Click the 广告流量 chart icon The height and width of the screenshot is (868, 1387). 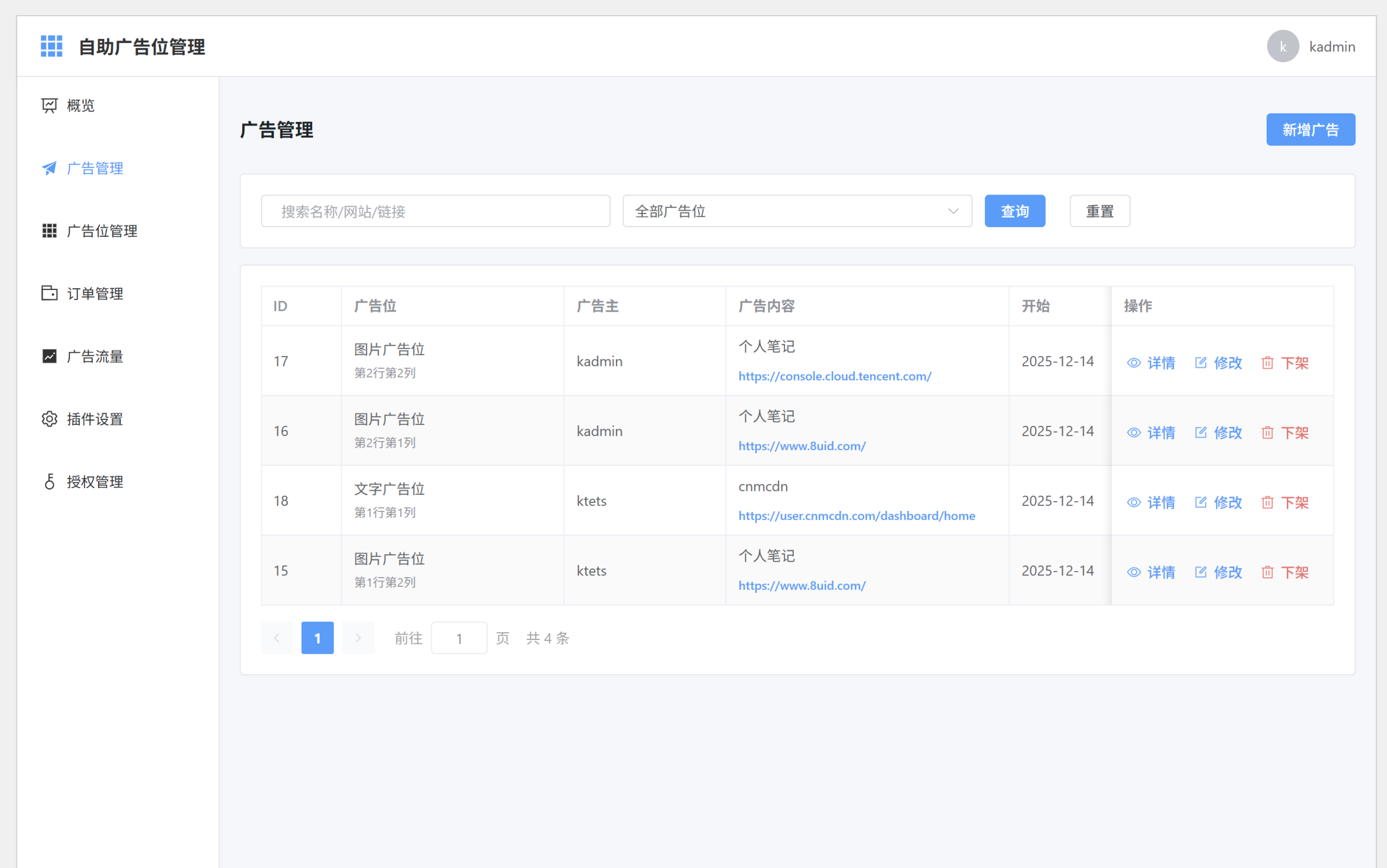point(49,356)
